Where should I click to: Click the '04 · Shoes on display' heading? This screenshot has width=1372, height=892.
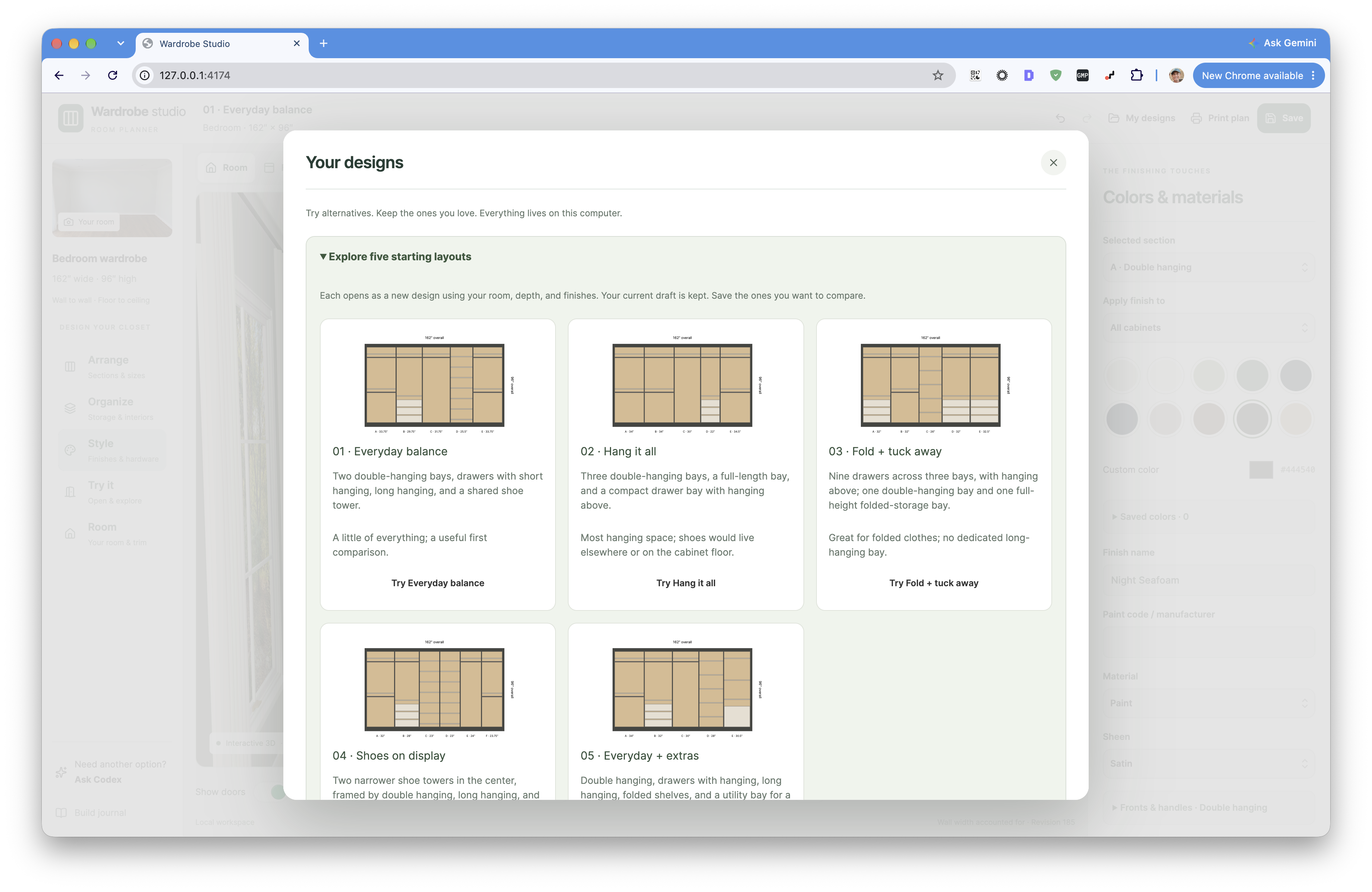[x=389, y=756]
